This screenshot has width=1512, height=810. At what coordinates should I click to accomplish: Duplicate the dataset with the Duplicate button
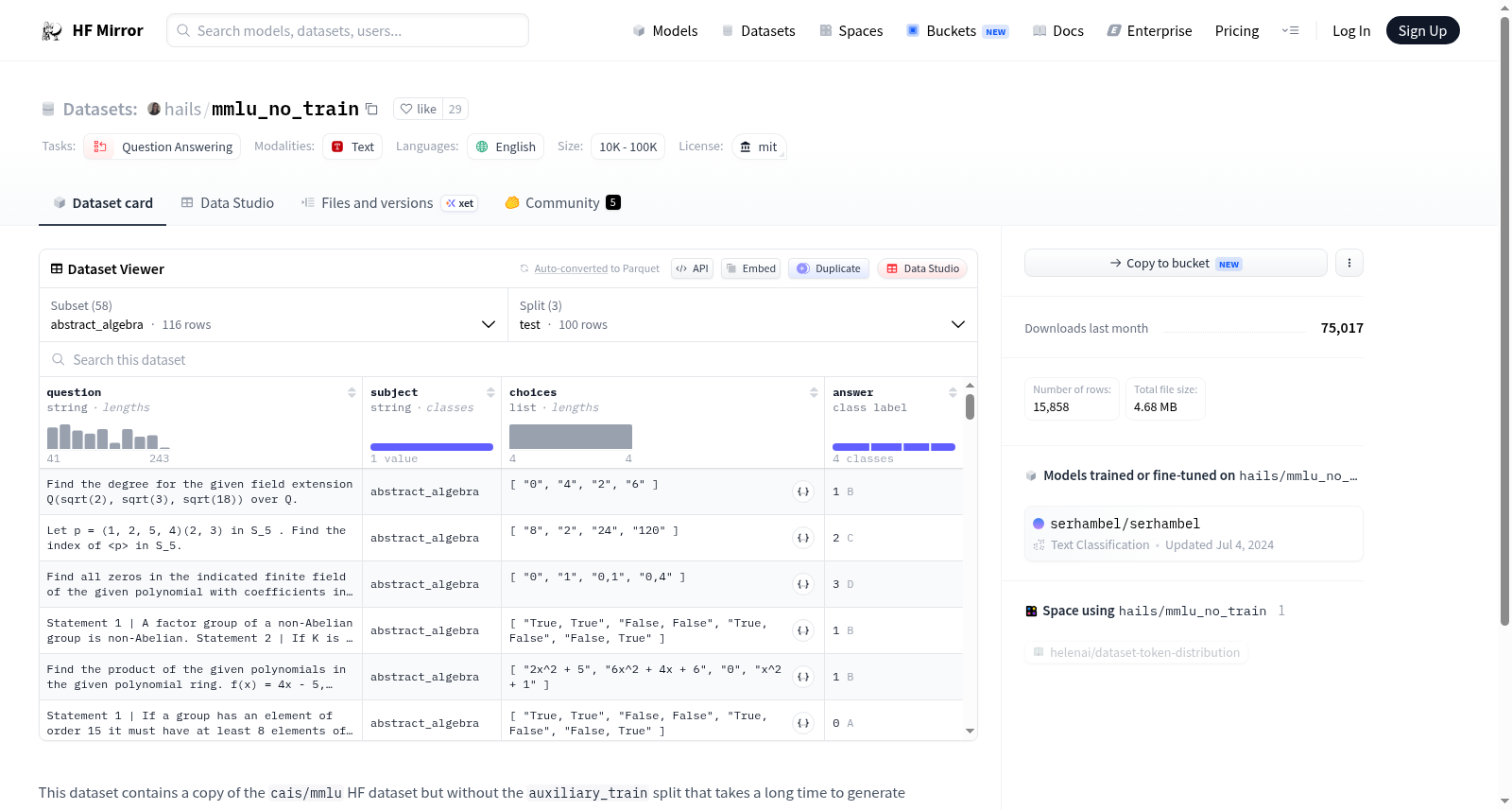coord(829,268)
